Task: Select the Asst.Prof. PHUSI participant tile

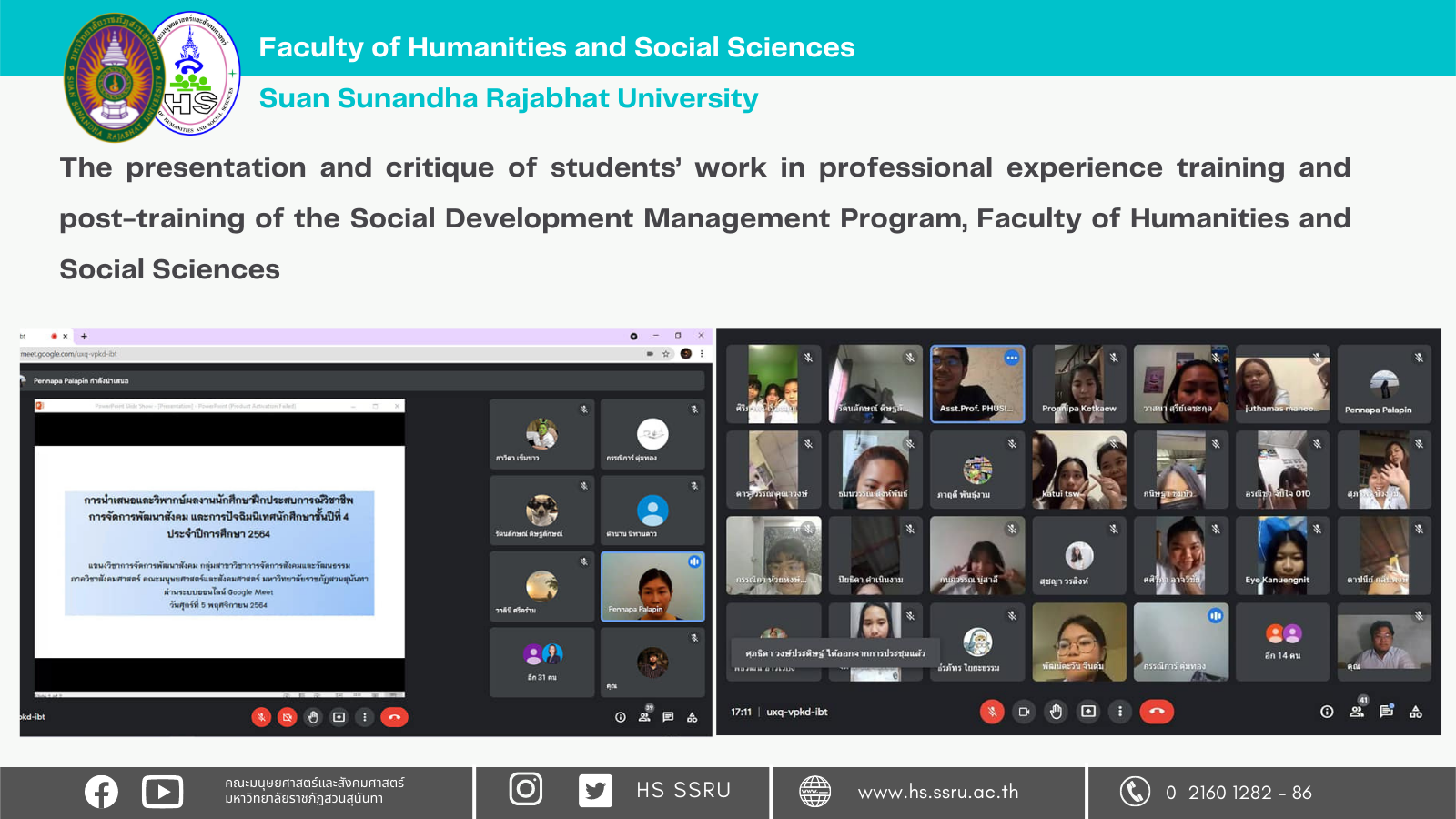Action: tap(977, 383)
